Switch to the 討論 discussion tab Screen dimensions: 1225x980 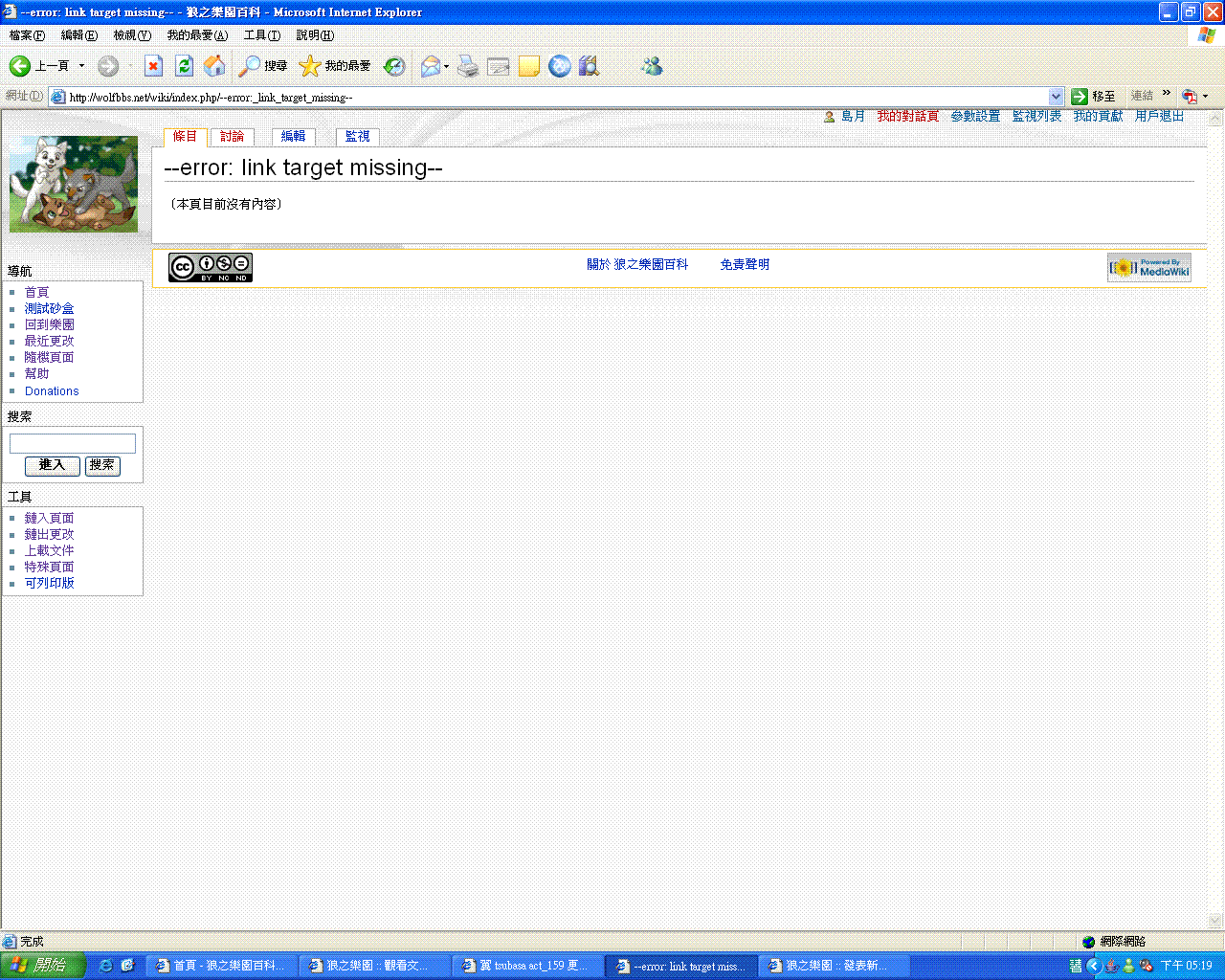click(x=232, y=137)
